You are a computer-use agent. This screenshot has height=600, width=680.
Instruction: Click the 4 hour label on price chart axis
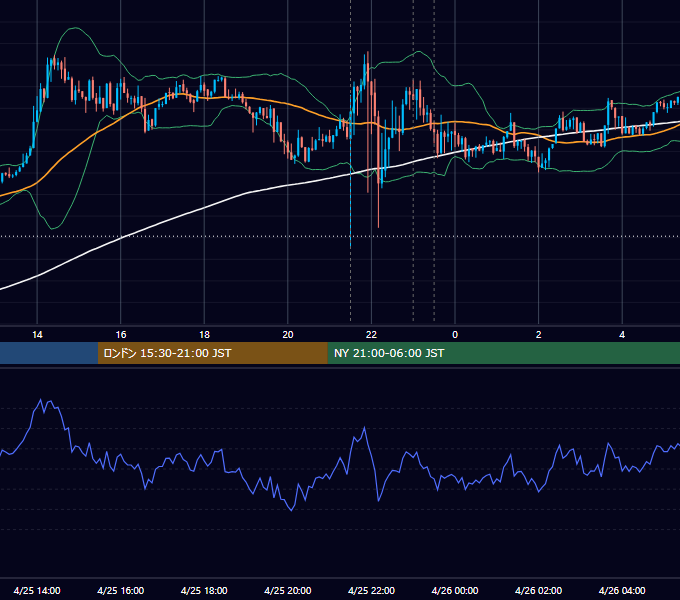coord(622,335)
